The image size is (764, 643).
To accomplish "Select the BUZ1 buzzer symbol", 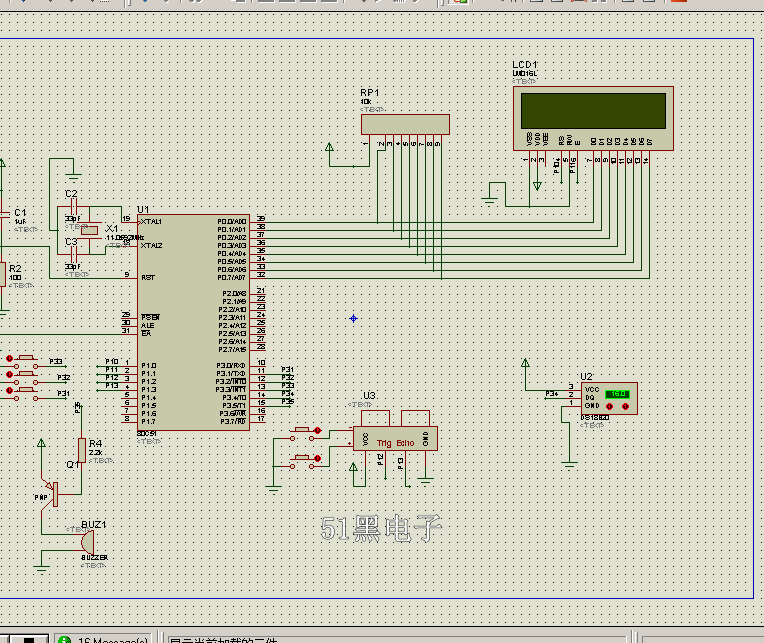I will (x=88, y=542).
